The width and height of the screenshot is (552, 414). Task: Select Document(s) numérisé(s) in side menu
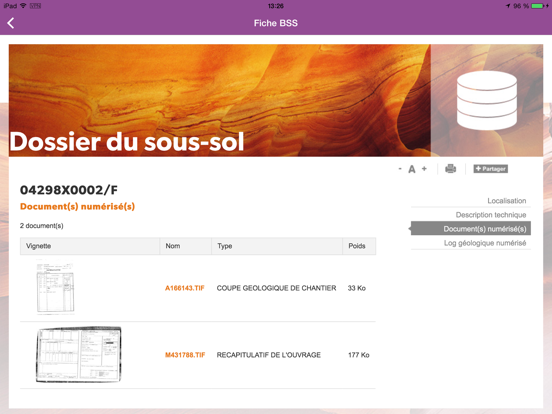(471, 229)
